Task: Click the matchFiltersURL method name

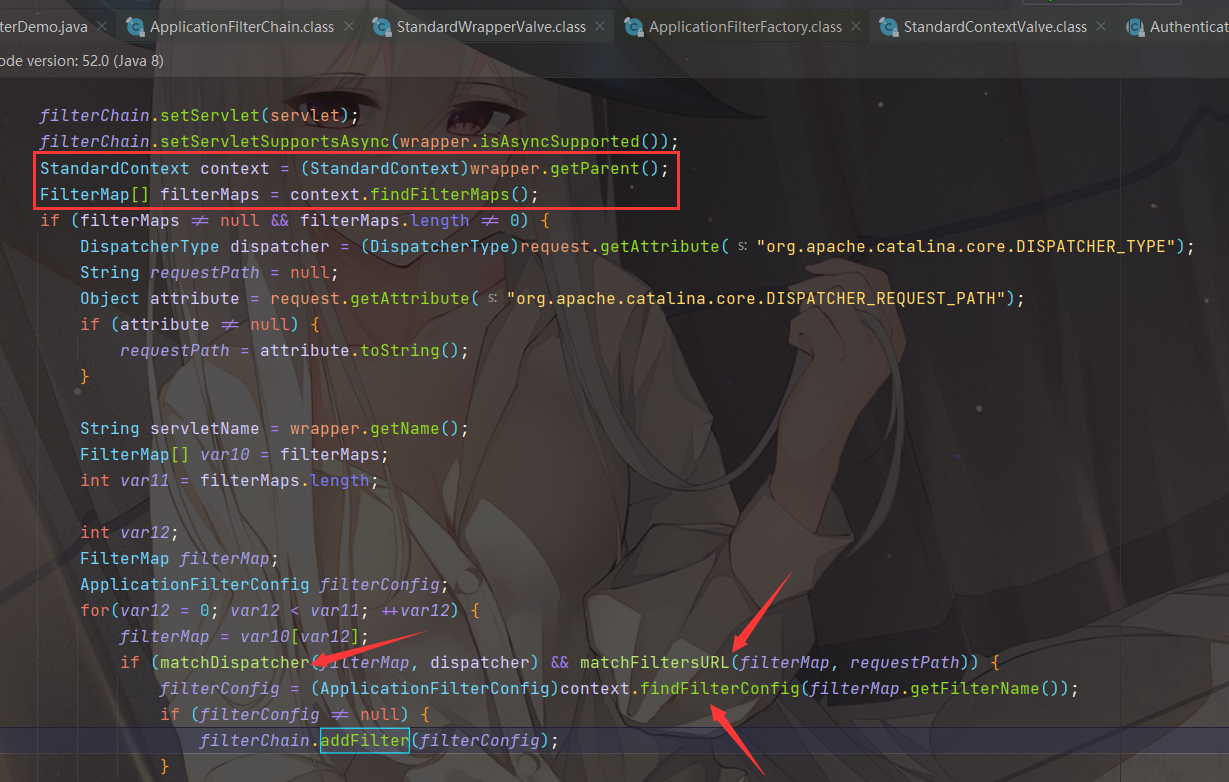Action: (655, 662)
